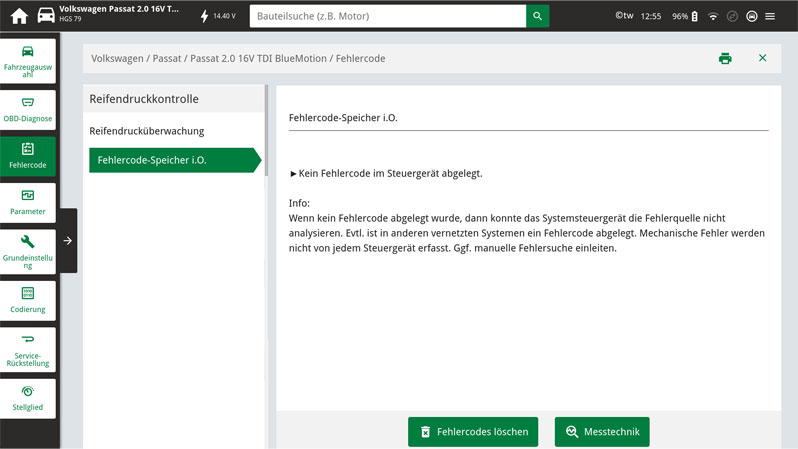Image resolution: width=798 pixels, height=449 pixels.
Task: Click the Wi-Fi status icon
Action: click(713, 16)
